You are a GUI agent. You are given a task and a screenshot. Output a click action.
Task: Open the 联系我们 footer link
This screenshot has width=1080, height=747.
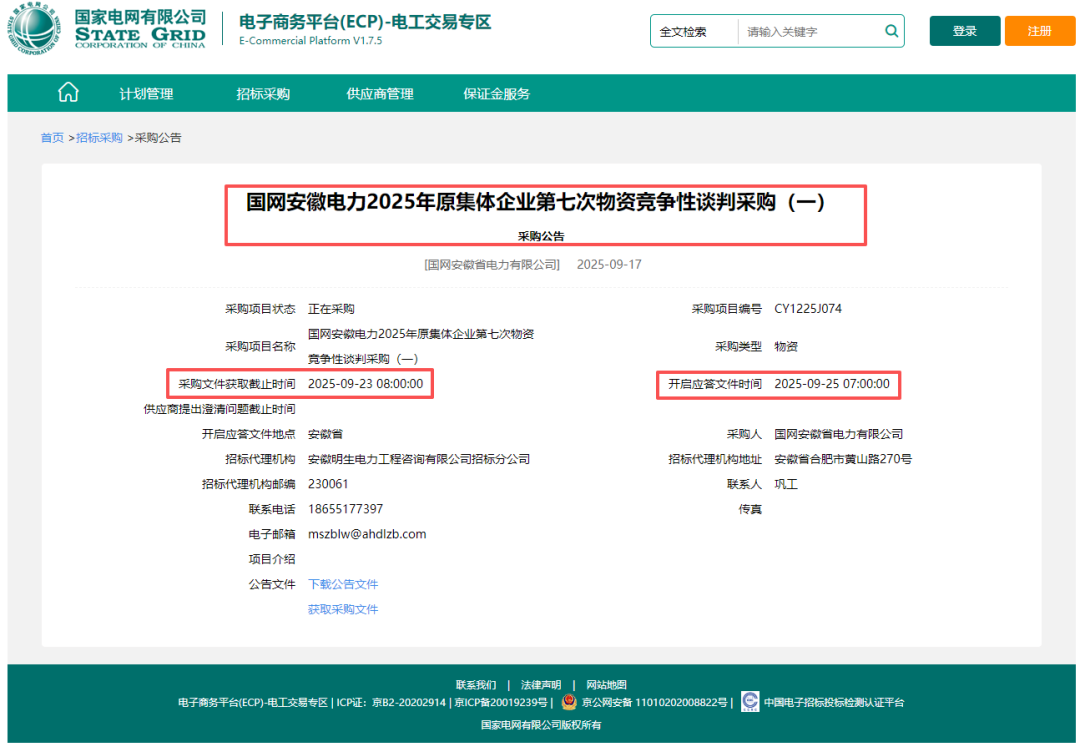click(478, 684)
